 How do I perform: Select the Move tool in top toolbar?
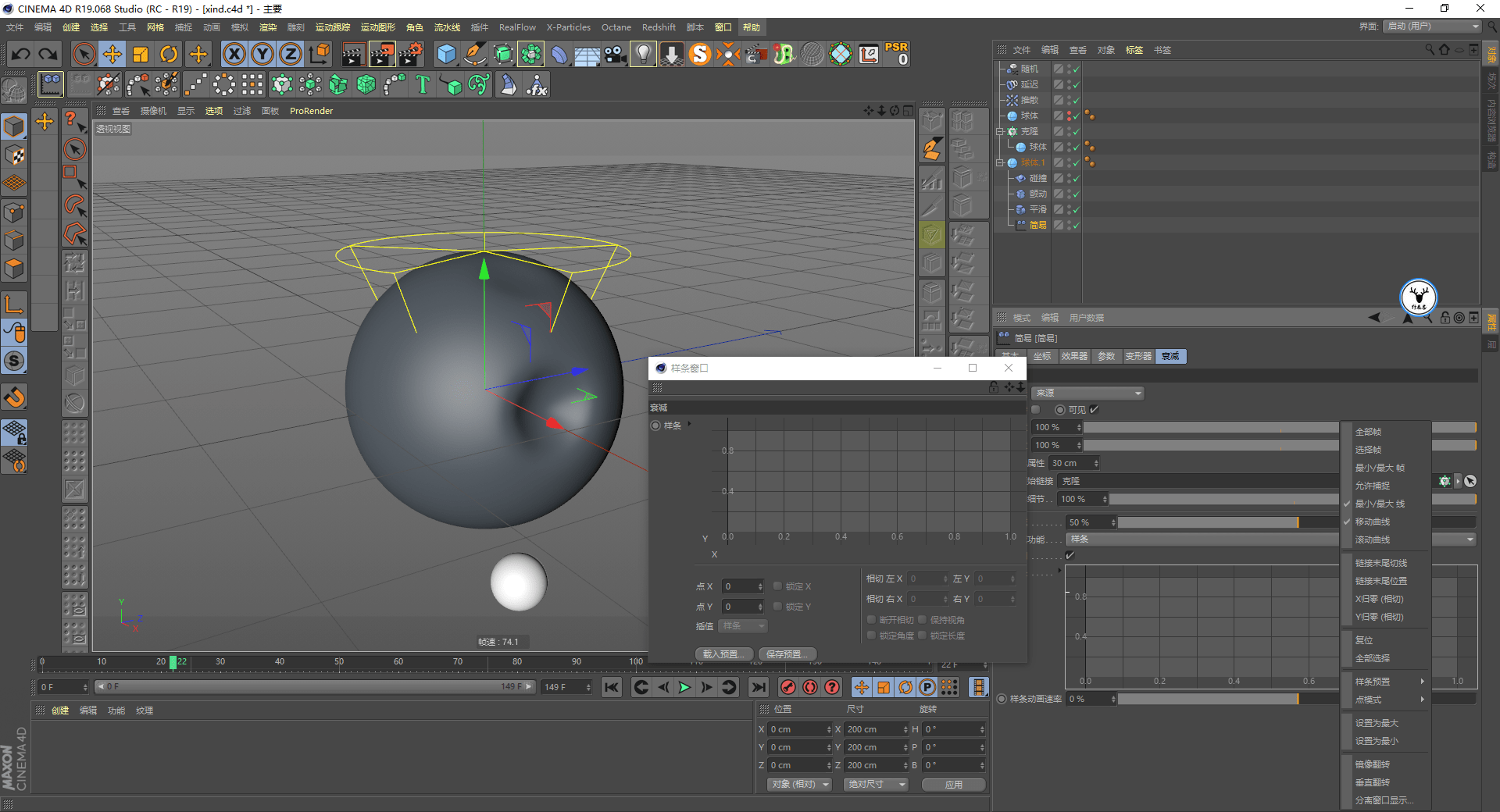112,55
